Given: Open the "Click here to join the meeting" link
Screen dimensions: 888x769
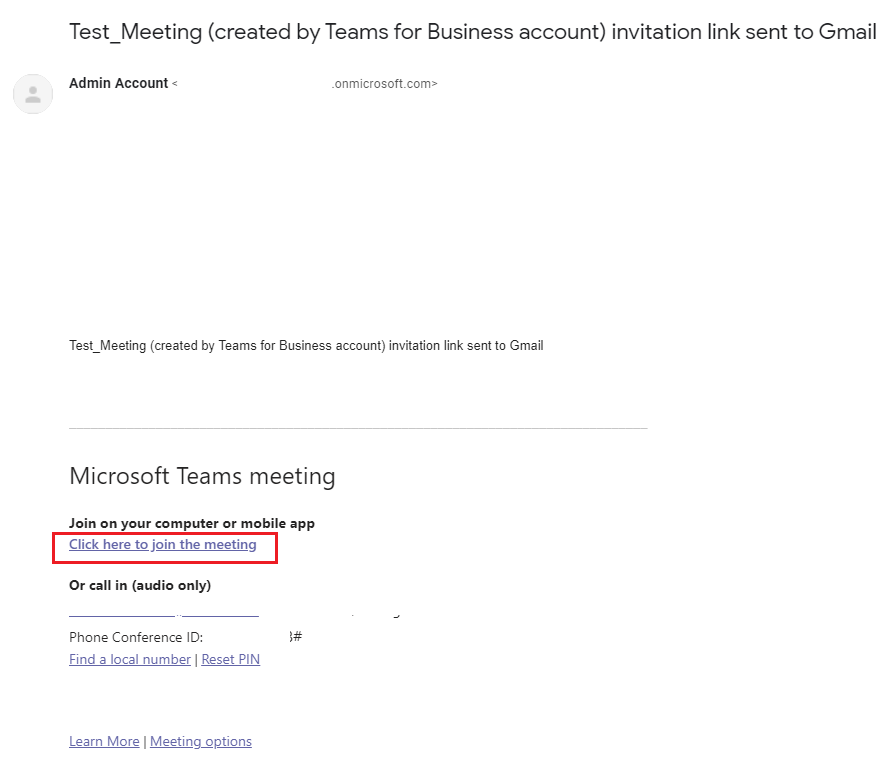Looking at the screenshot, I should tap(163, 545).
